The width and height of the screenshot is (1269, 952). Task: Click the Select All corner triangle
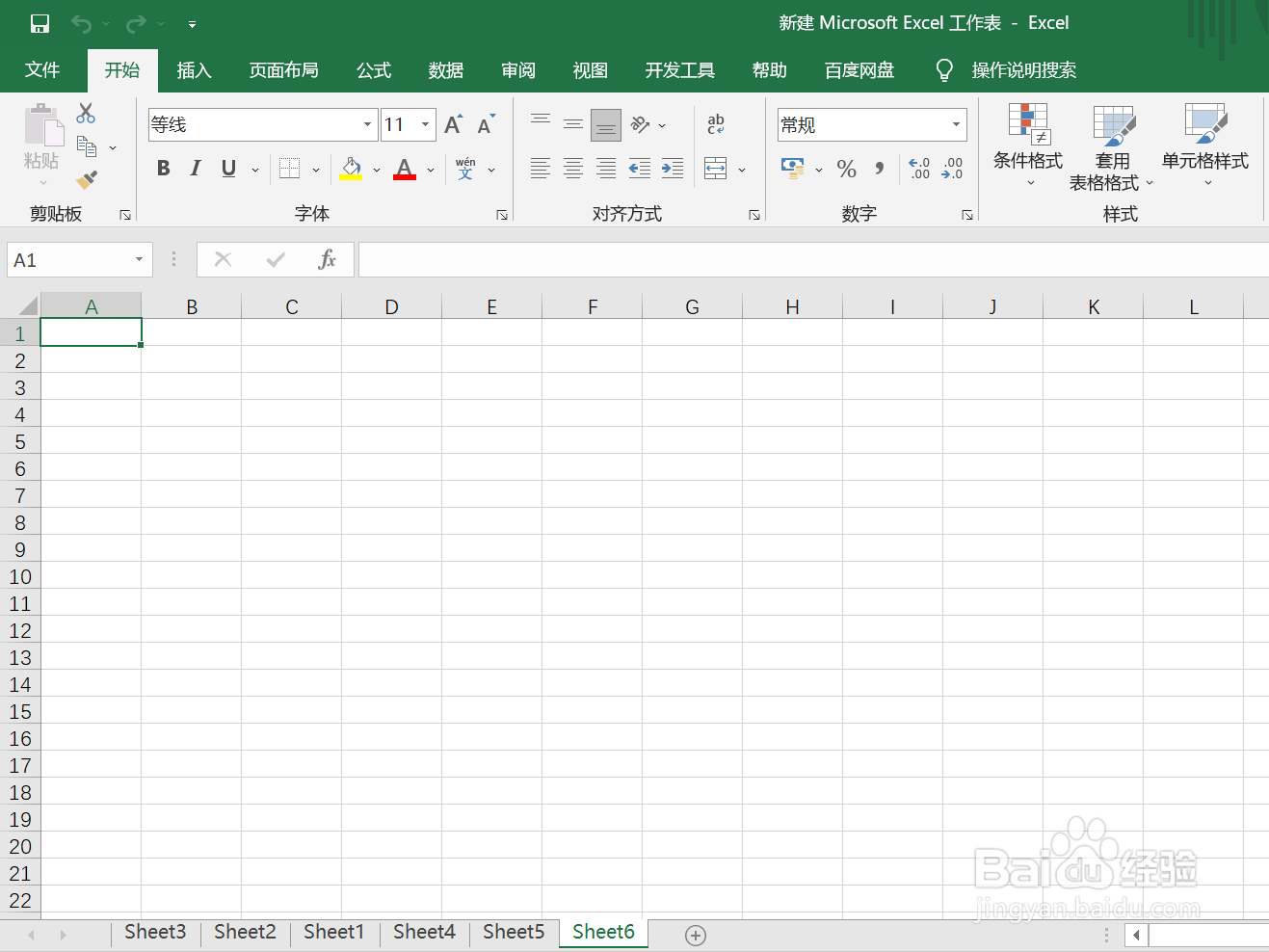[x=27, y=306]
